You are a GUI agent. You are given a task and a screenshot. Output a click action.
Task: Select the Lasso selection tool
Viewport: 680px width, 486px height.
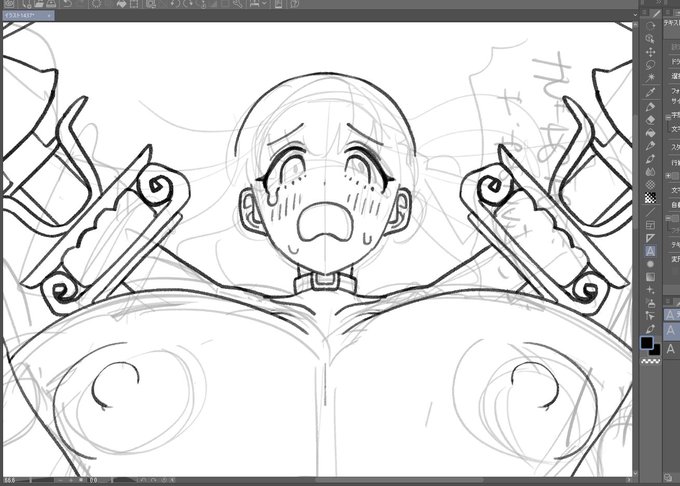point(650,65)
